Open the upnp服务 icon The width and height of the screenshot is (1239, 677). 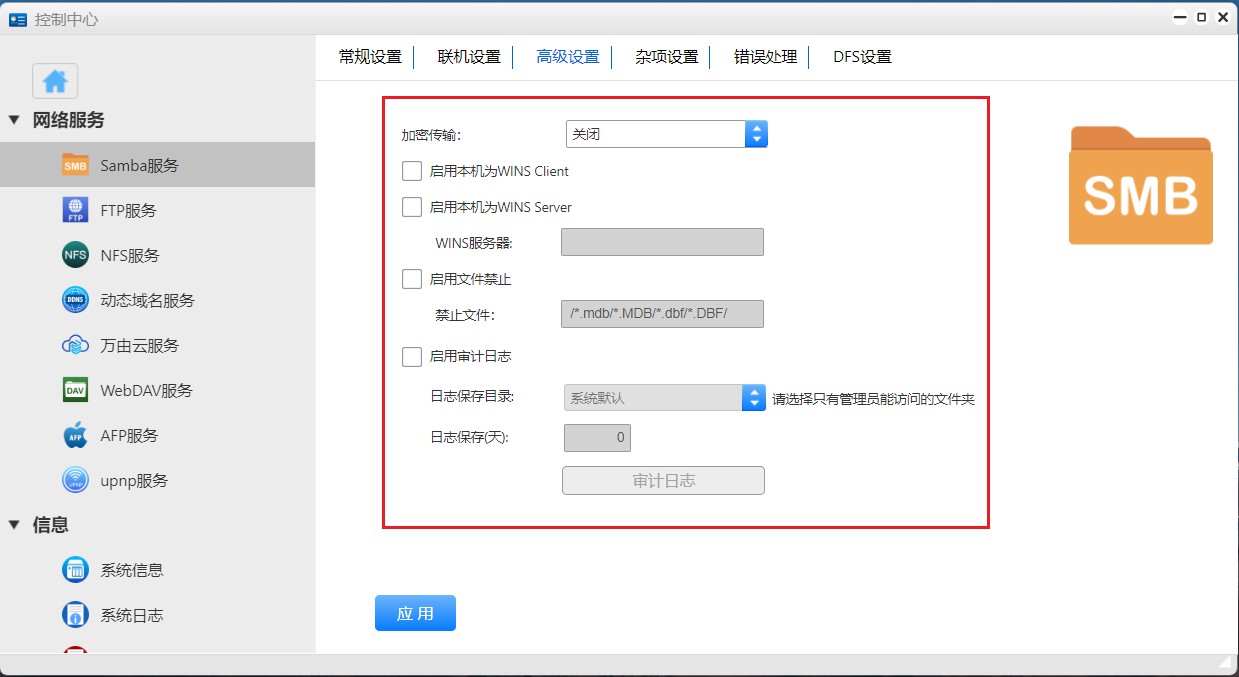75,481
